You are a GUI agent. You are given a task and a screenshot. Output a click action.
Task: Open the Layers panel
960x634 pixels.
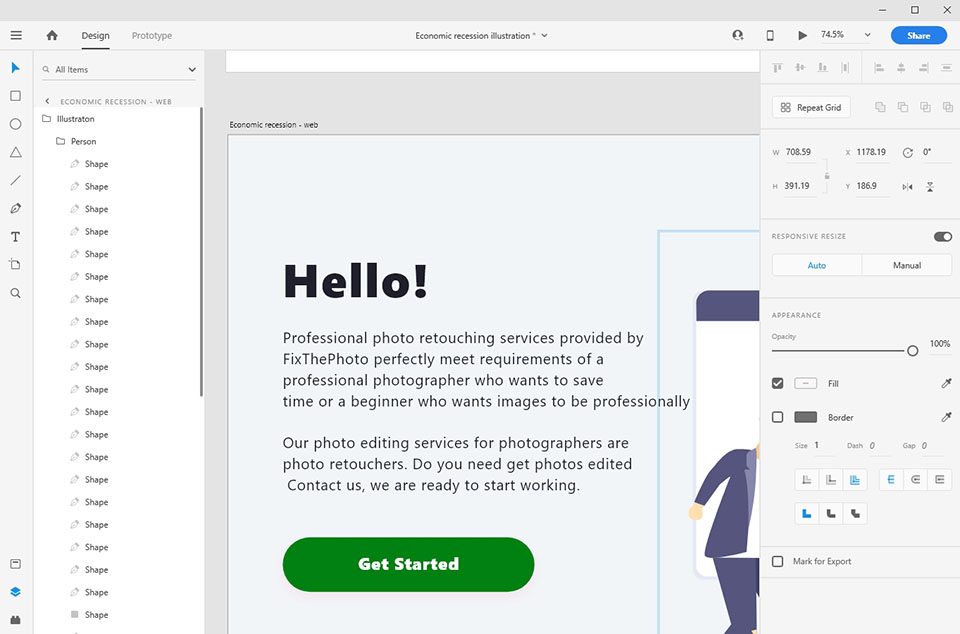pos(15,591)
